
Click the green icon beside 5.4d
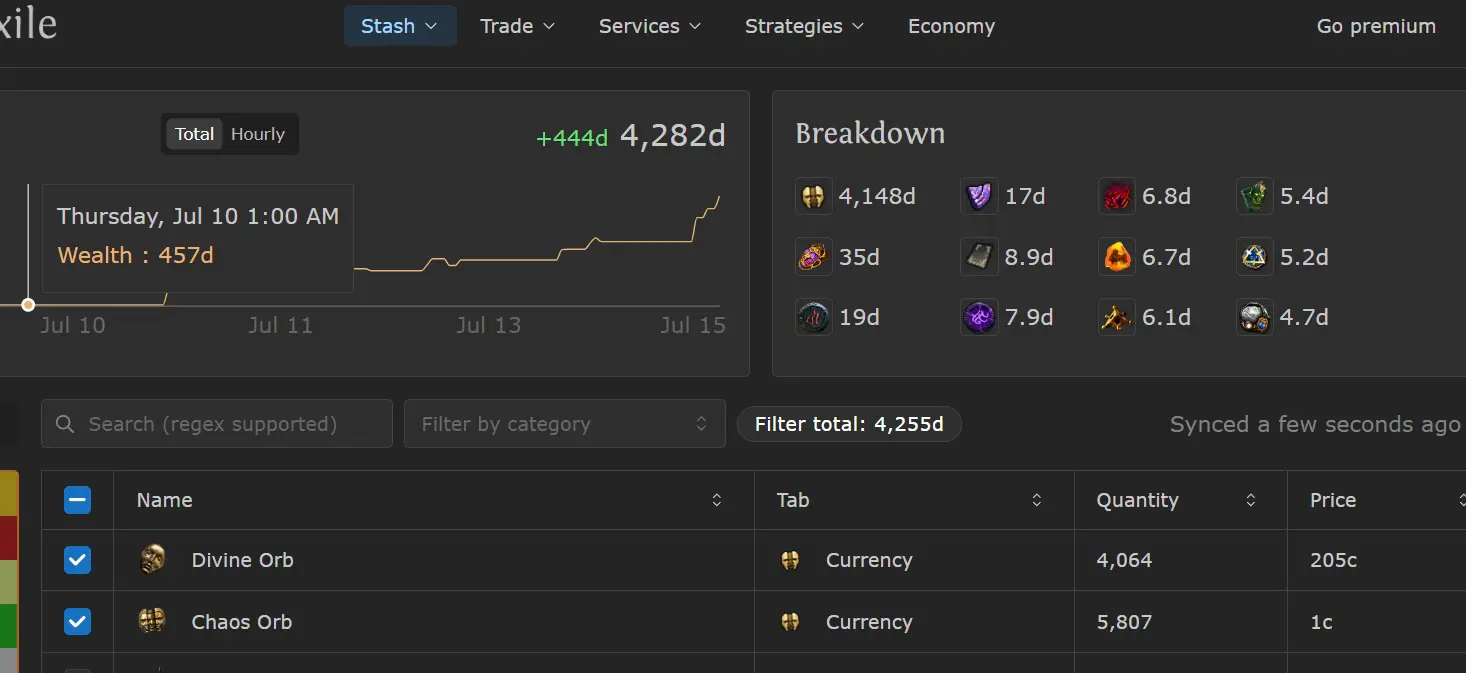tap(1254, 196)
